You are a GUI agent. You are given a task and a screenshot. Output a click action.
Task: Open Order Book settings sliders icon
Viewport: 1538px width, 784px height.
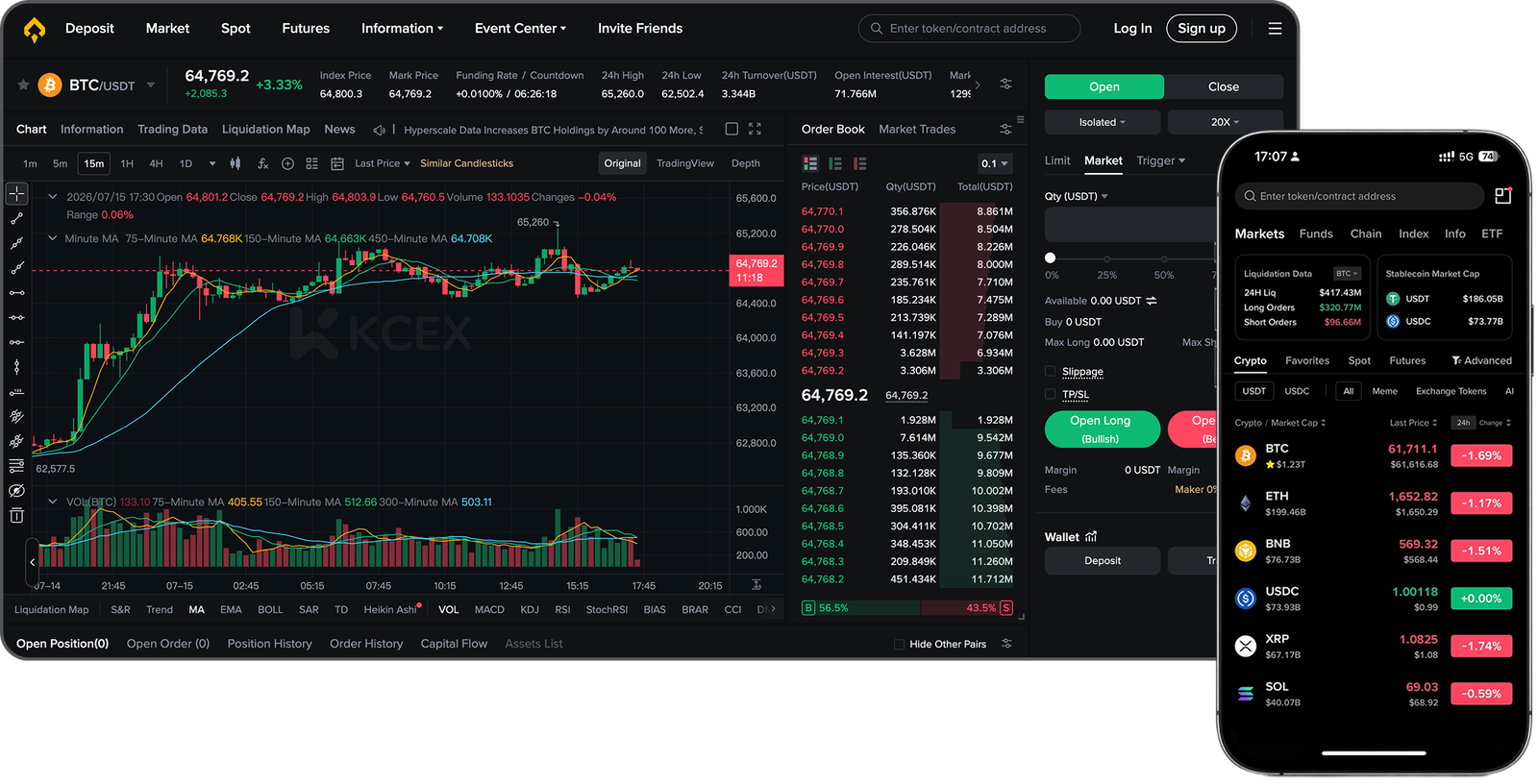point(1005,129)
